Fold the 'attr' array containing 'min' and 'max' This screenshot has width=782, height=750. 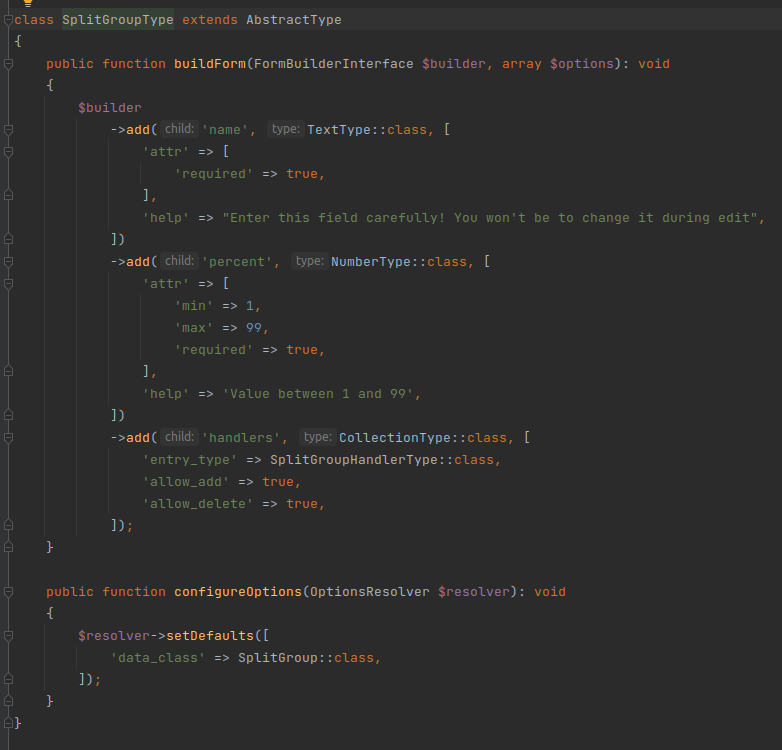[8, 284]
